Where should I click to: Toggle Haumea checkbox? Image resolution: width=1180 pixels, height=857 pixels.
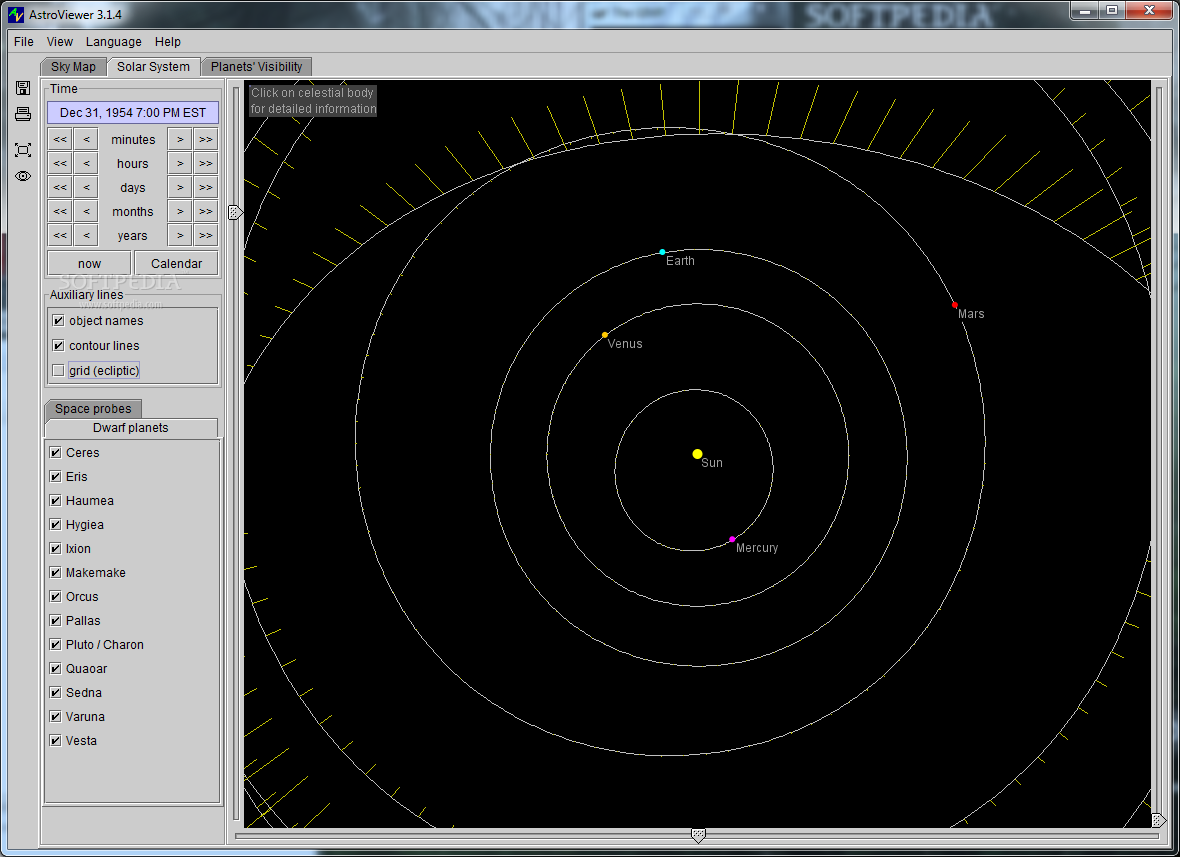click(55, 500)
